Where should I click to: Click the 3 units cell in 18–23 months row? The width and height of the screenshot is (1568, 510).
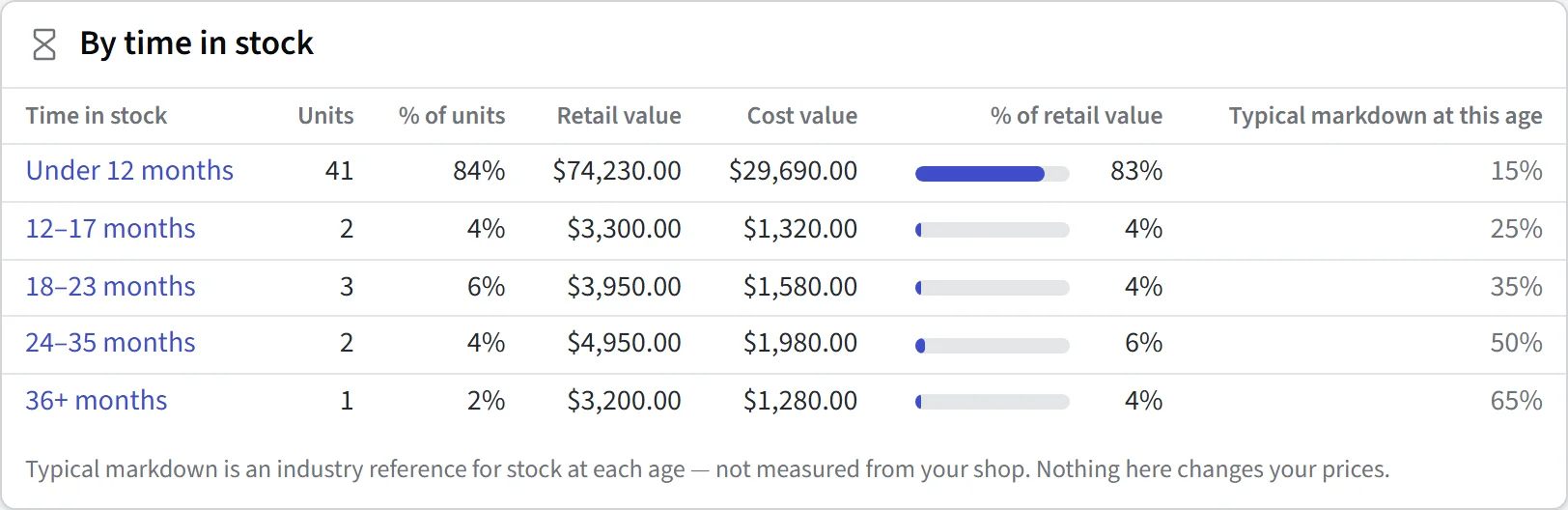(347, 287)
